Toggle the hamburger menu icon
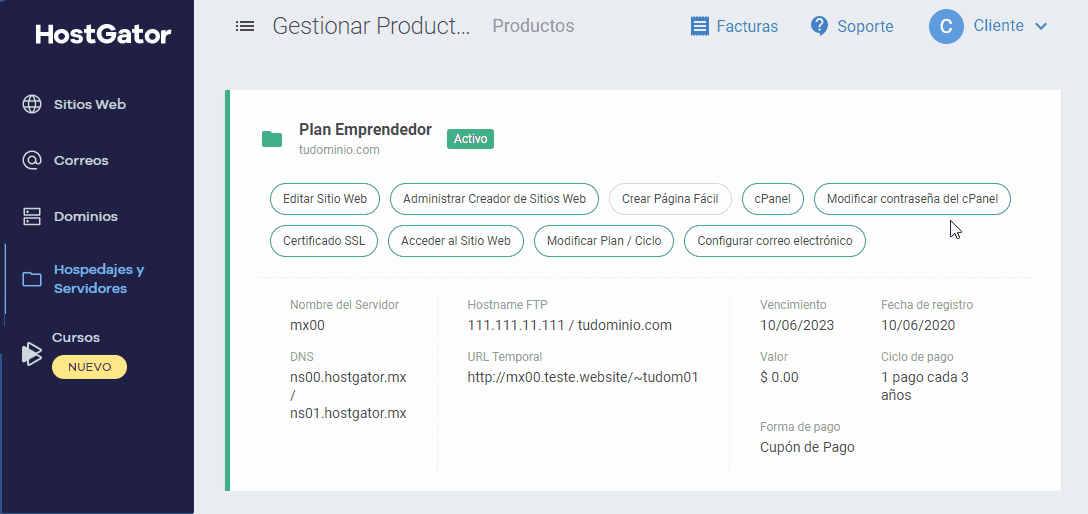The height and width of the screenshot is (514, 1088). 244,26
